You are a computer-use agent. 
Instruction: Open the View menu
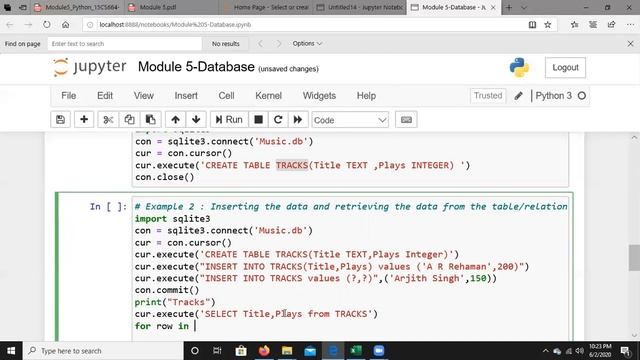pos(144,96)
